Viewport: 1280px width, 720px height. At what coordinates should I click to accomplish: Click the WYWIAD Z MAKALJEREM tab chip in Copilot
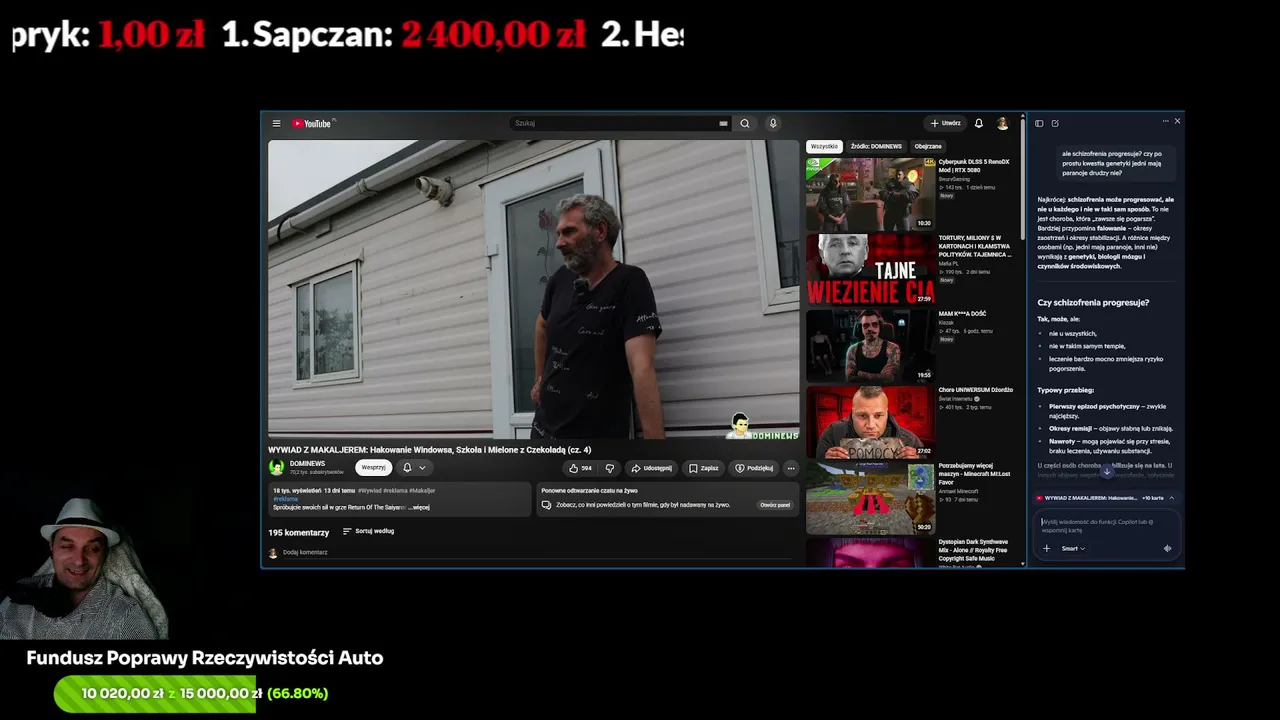point(1086,498)
